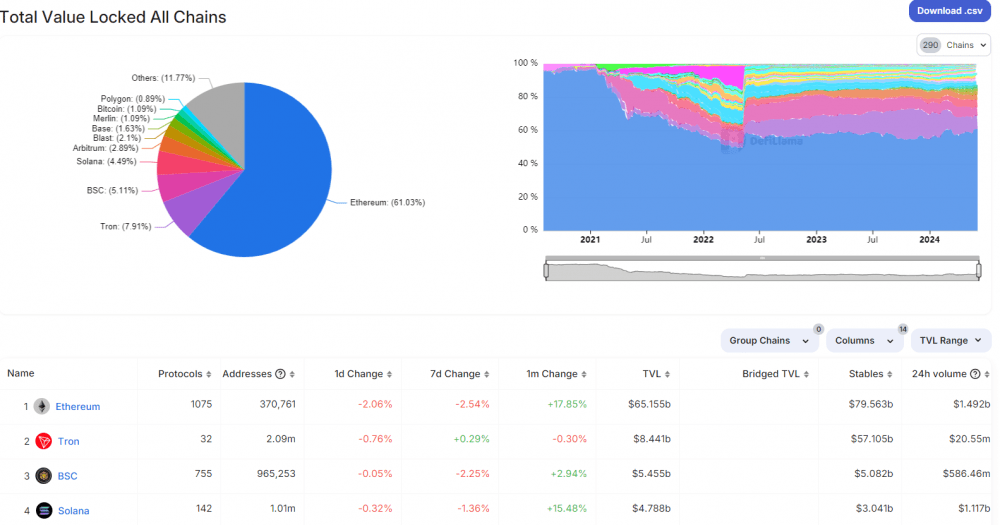1000x525 pixels.
Task: Click Ethereum protocols count 1075
Action: [201, 404]
